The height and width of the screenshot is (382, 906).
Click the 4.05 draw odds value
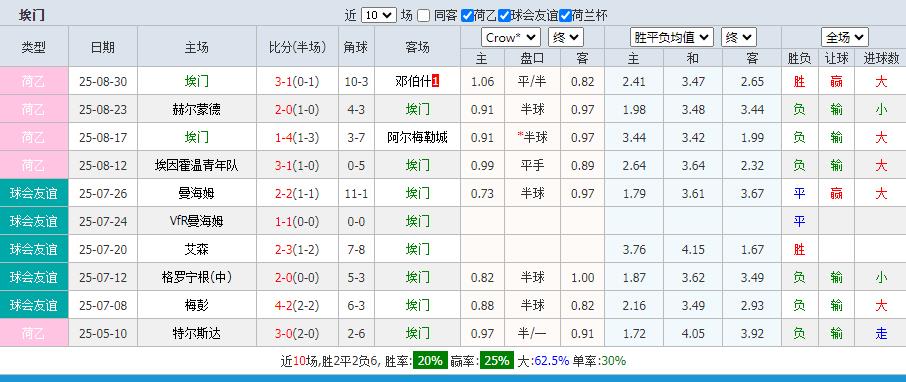tap(693, 333)
